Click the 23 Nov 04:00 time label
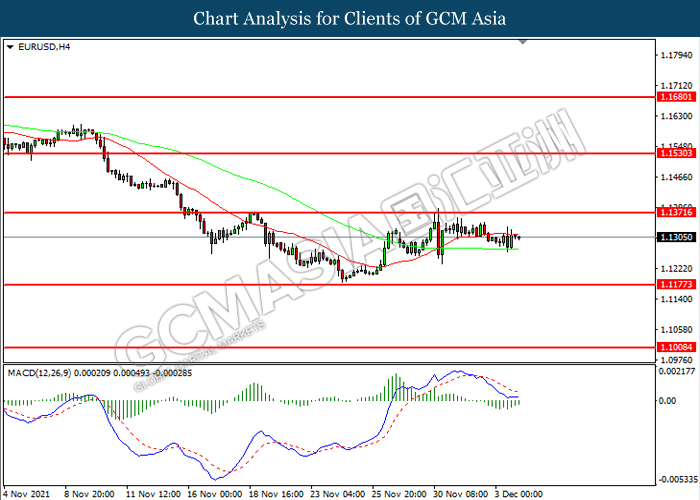The width and height of the screenshot is (700, 500). pos(338,494)
